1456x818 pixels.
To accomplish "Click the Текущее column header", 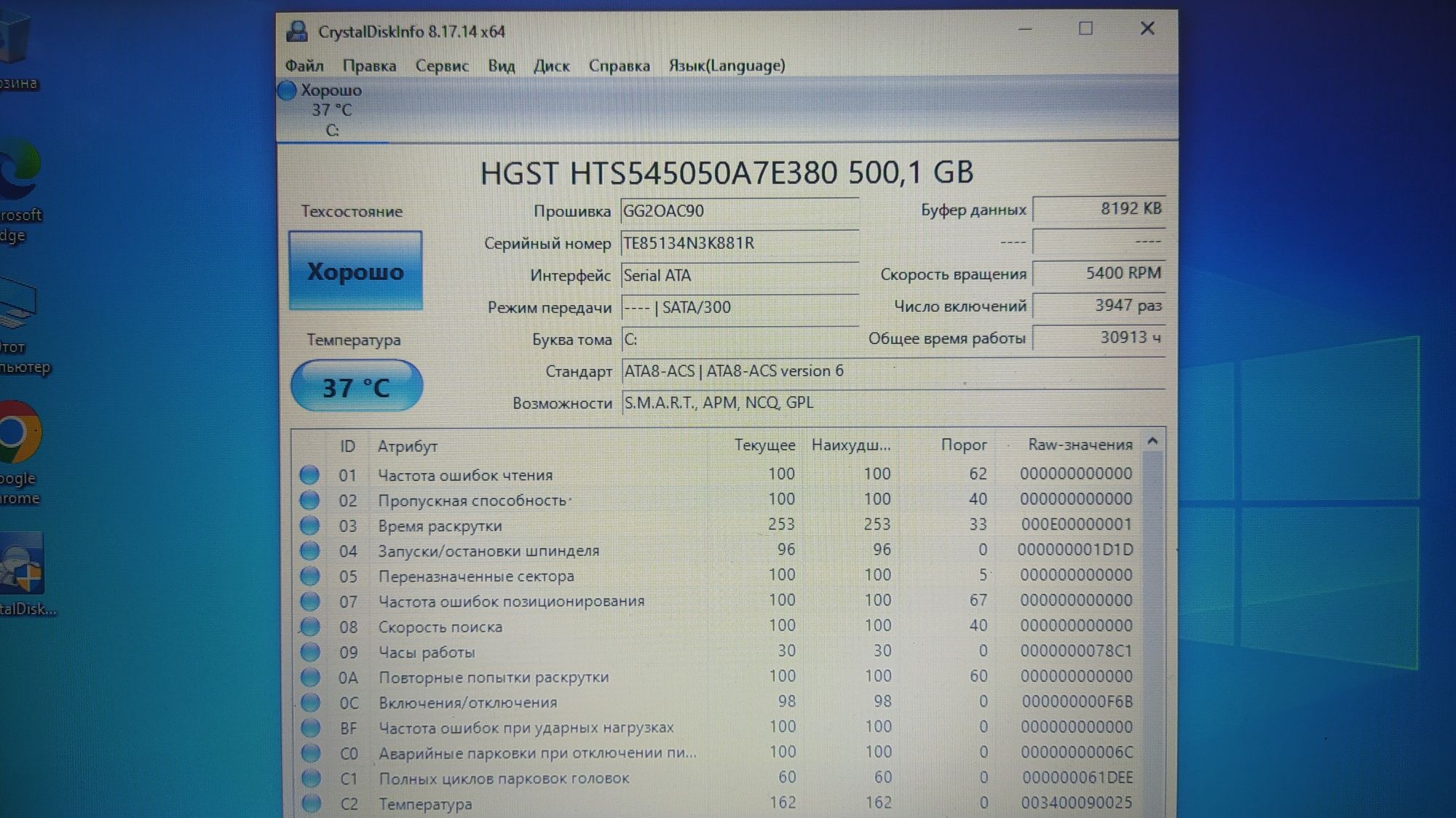I will (764, 445).
